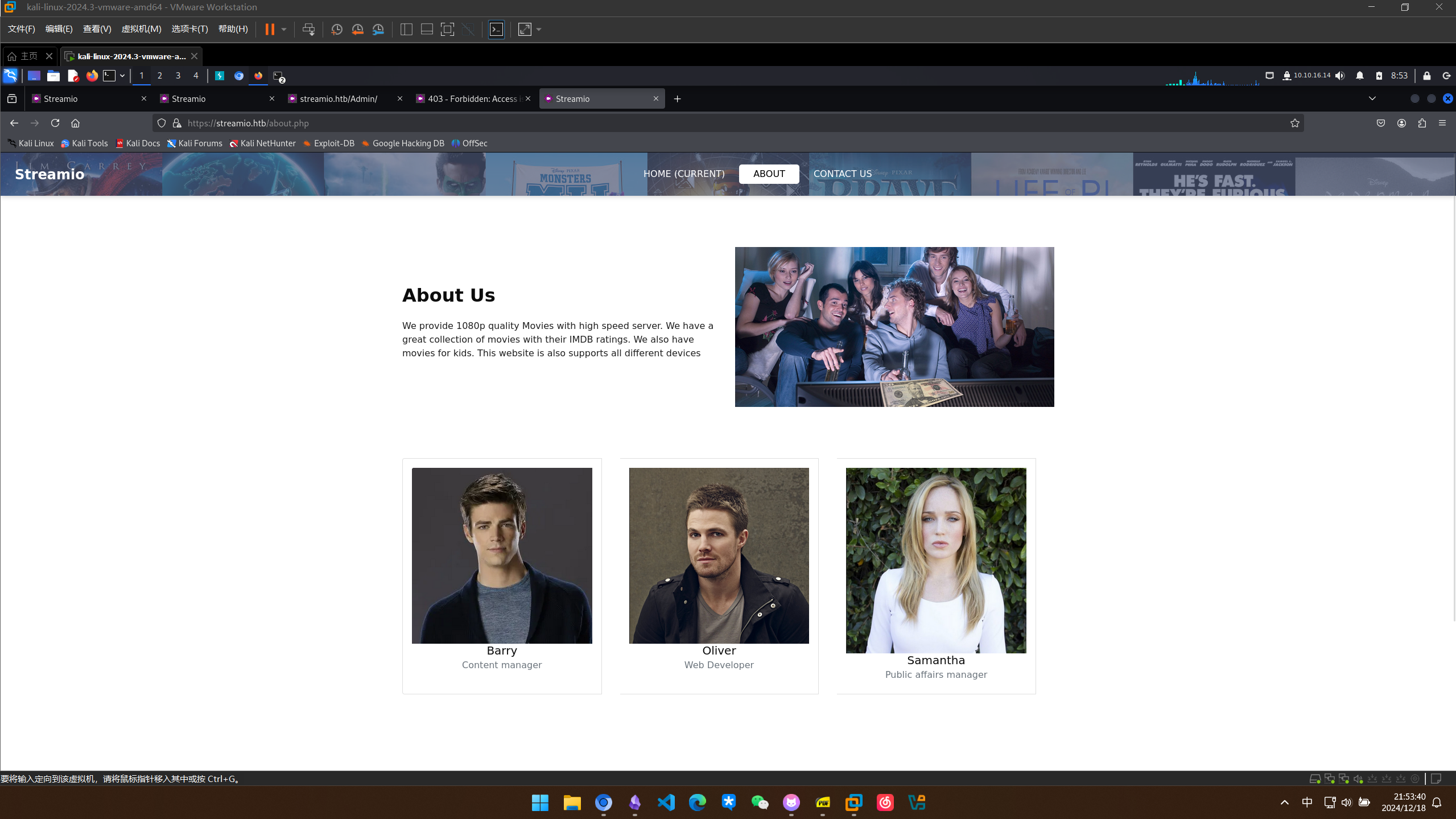The image size is (1456, 819).
Task: Click the Kali applications menu dragon icon
Action: [10, 76]
